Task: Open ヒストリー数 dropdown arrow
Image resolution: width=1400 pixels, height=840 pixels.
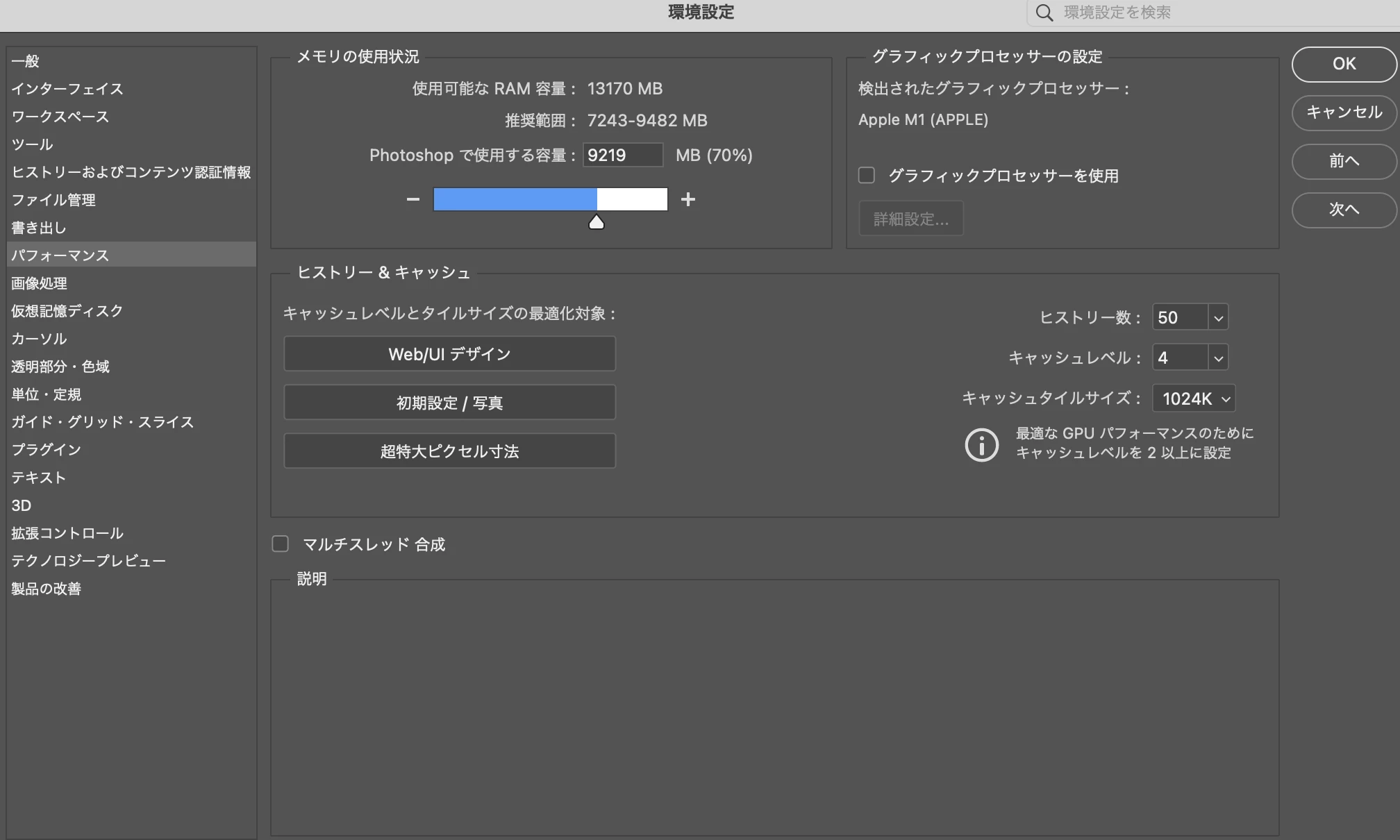Action: click(x=1218, y=318)
